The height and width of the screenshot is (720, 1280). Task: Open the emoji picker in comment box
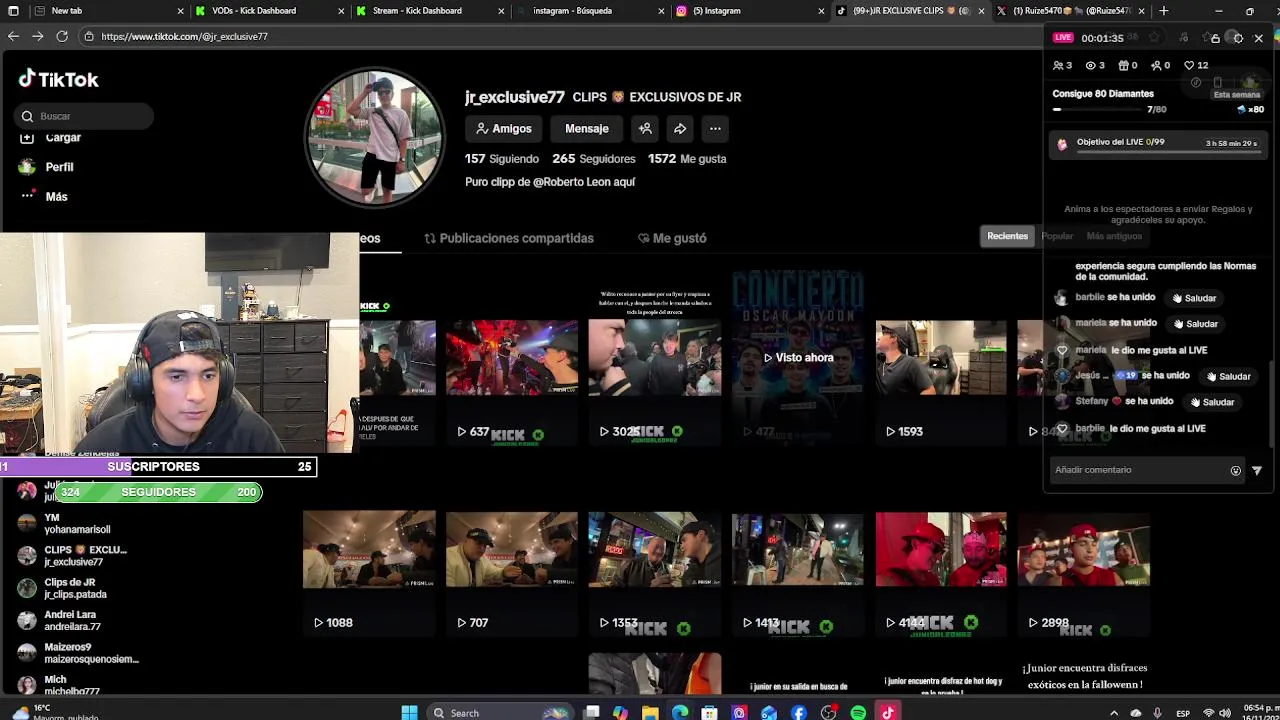click(1236, 470)
